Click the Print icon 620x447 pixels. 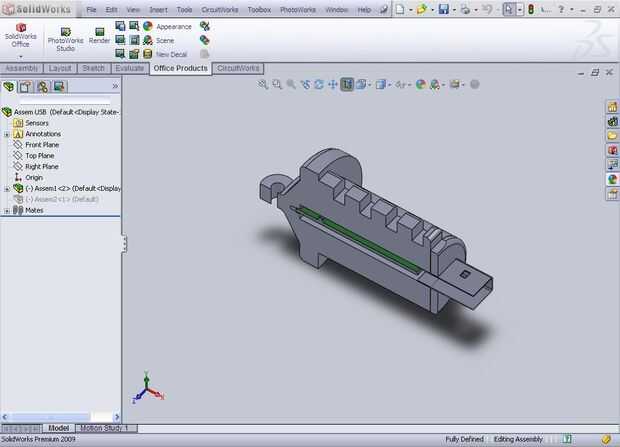click(465, 9)
